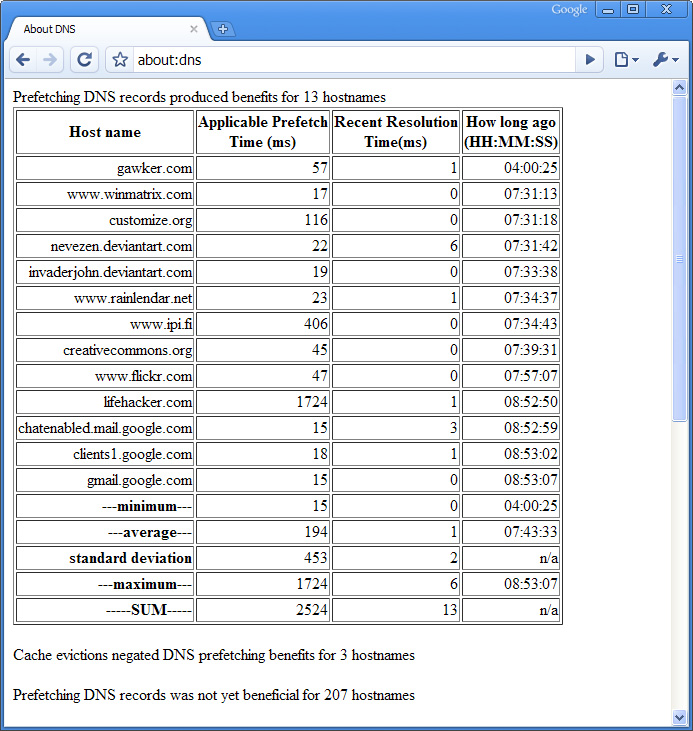Select www.rainlendar.net host name
The image size is (693, 731).
point(104,298)
